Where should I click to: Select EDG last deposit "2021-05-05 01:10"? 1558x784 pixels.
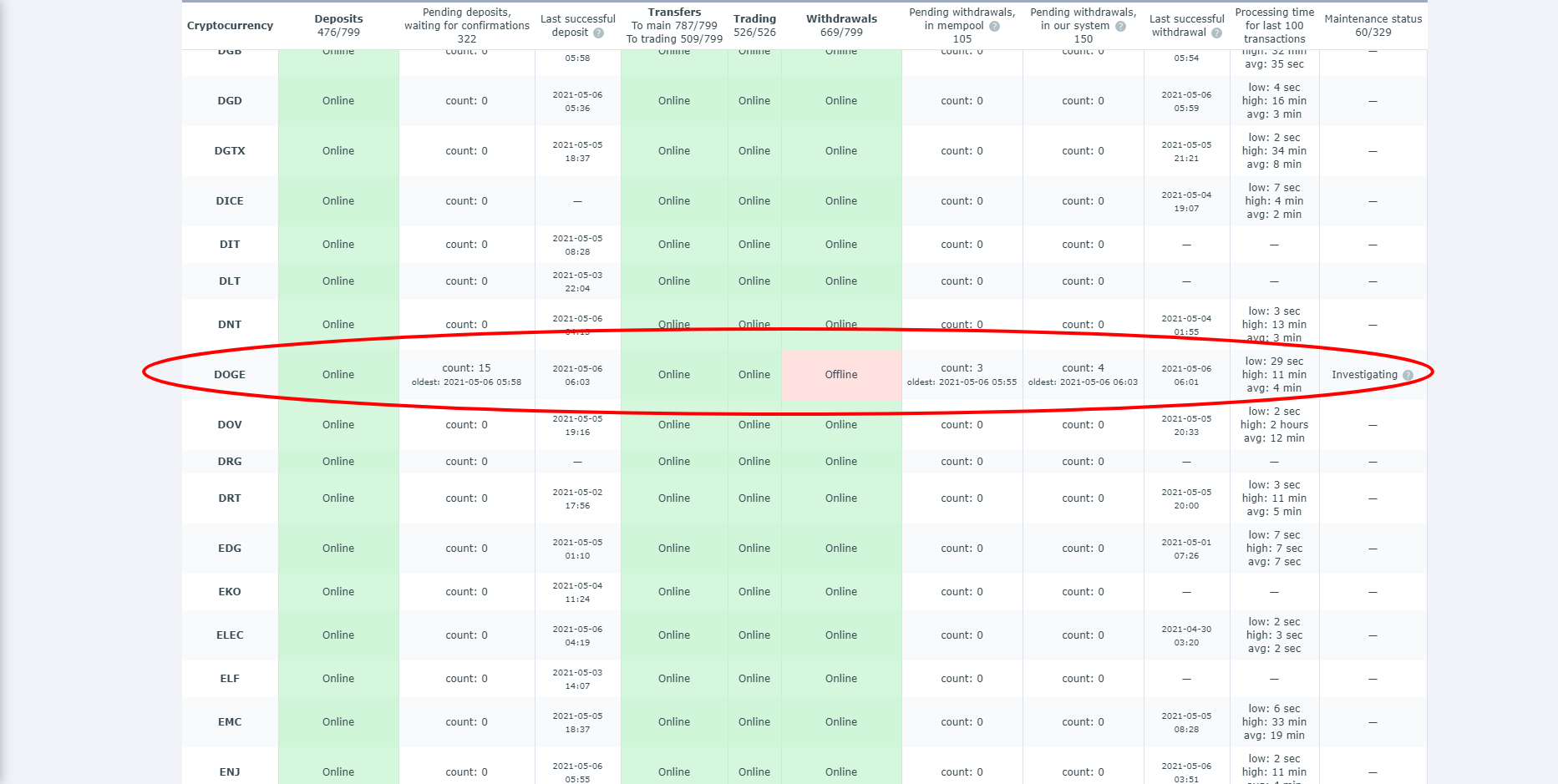pos(577,549)
